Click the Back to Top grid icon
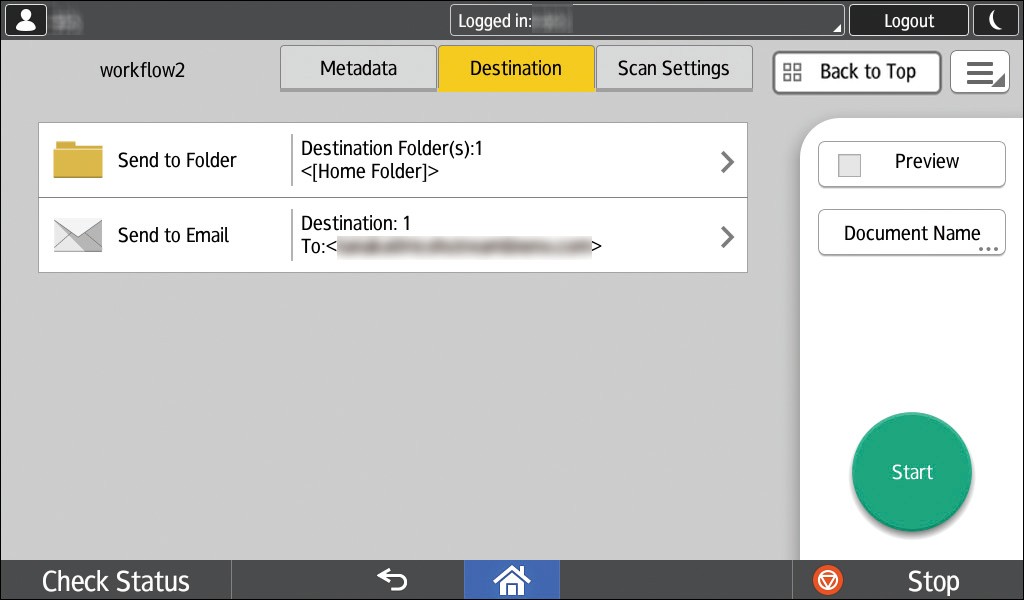This screenshot has height=600, width=1024. point(793,72)
